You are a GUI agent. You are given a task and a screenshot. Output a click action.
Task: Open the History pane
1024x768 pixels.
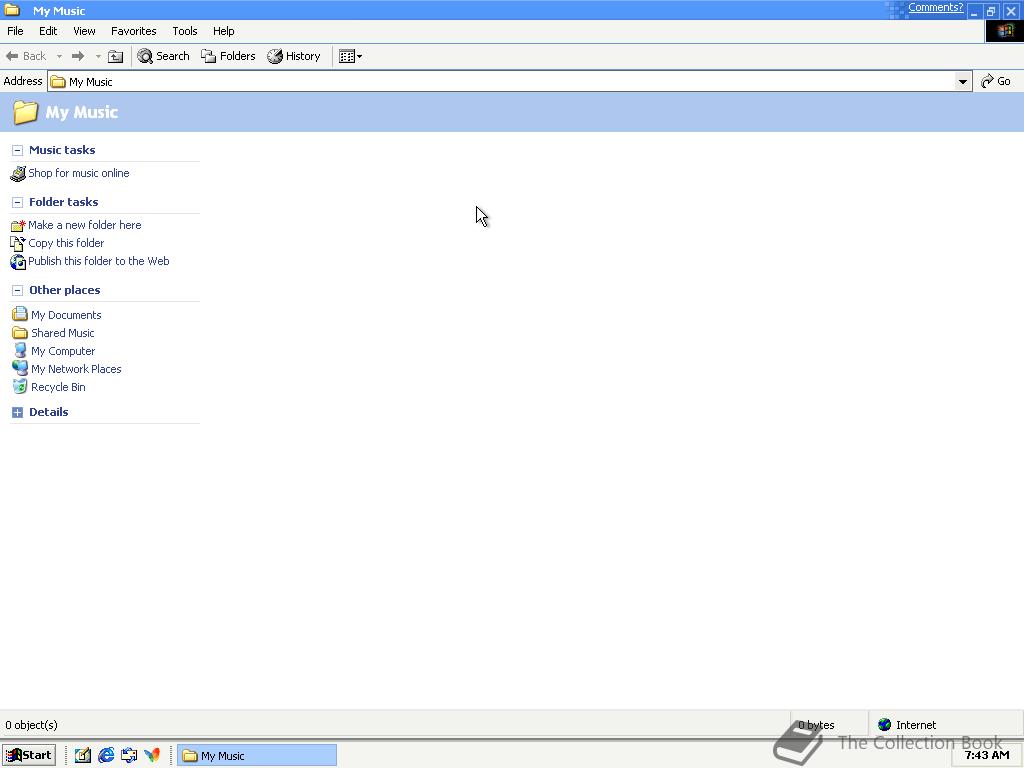point(294,56)
